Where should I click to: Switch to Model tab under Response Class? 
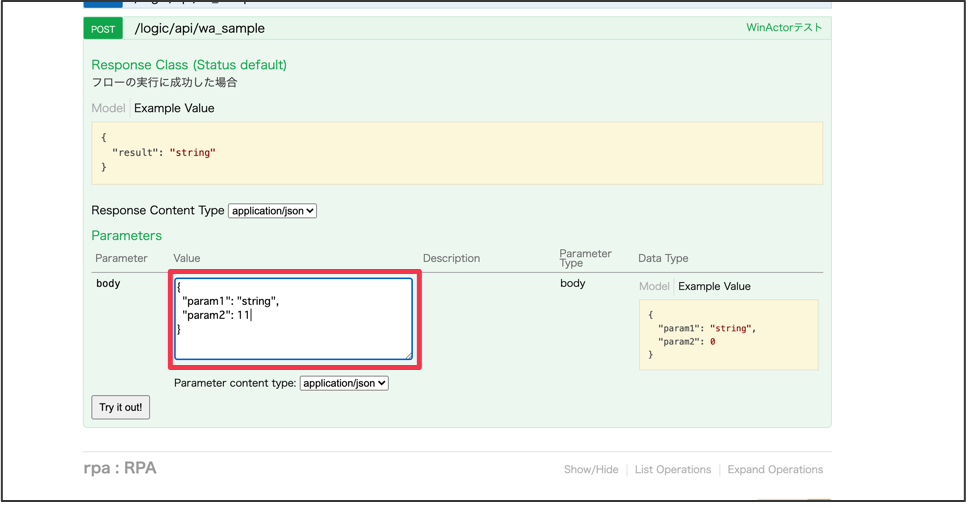tap(108, 108)
